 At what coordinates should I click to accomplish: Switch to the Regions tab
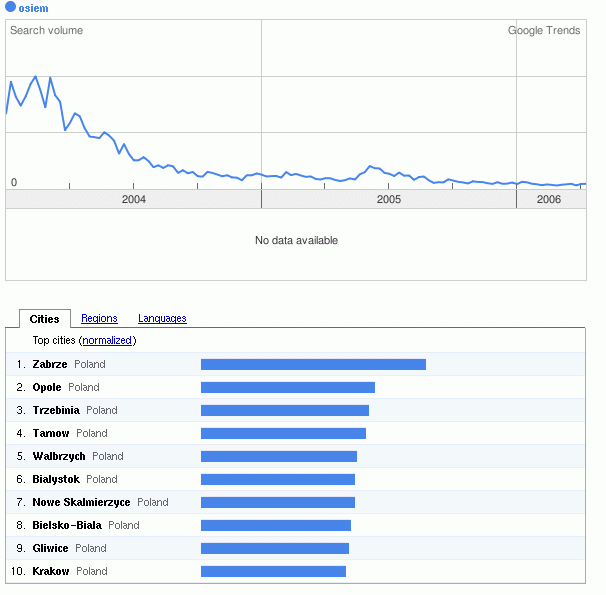click(x=99, y=319)
